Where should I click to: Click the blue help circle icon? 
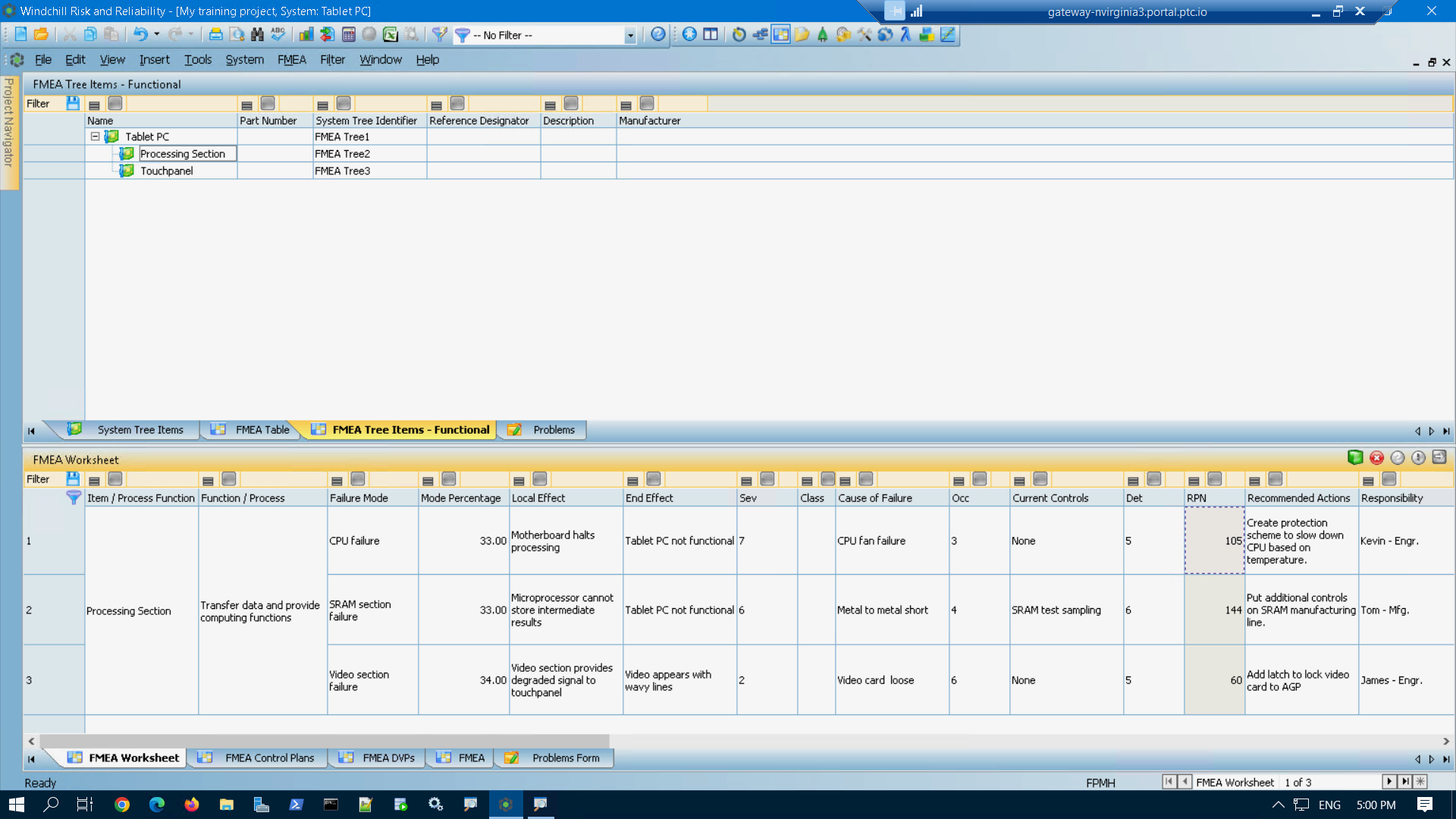[658, 34]
